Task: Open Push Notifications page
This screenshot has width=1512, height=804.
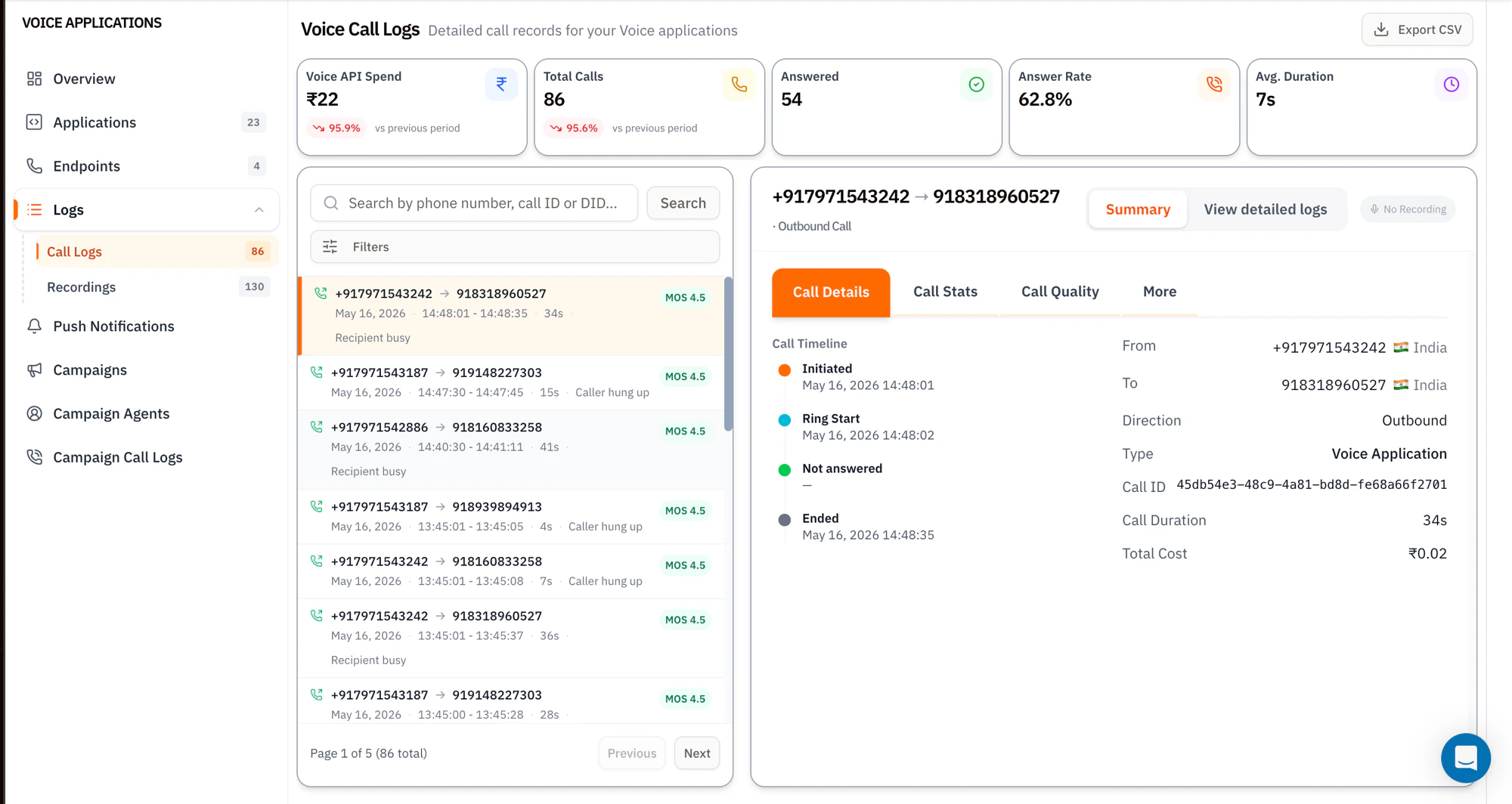Action: point(147,326)
